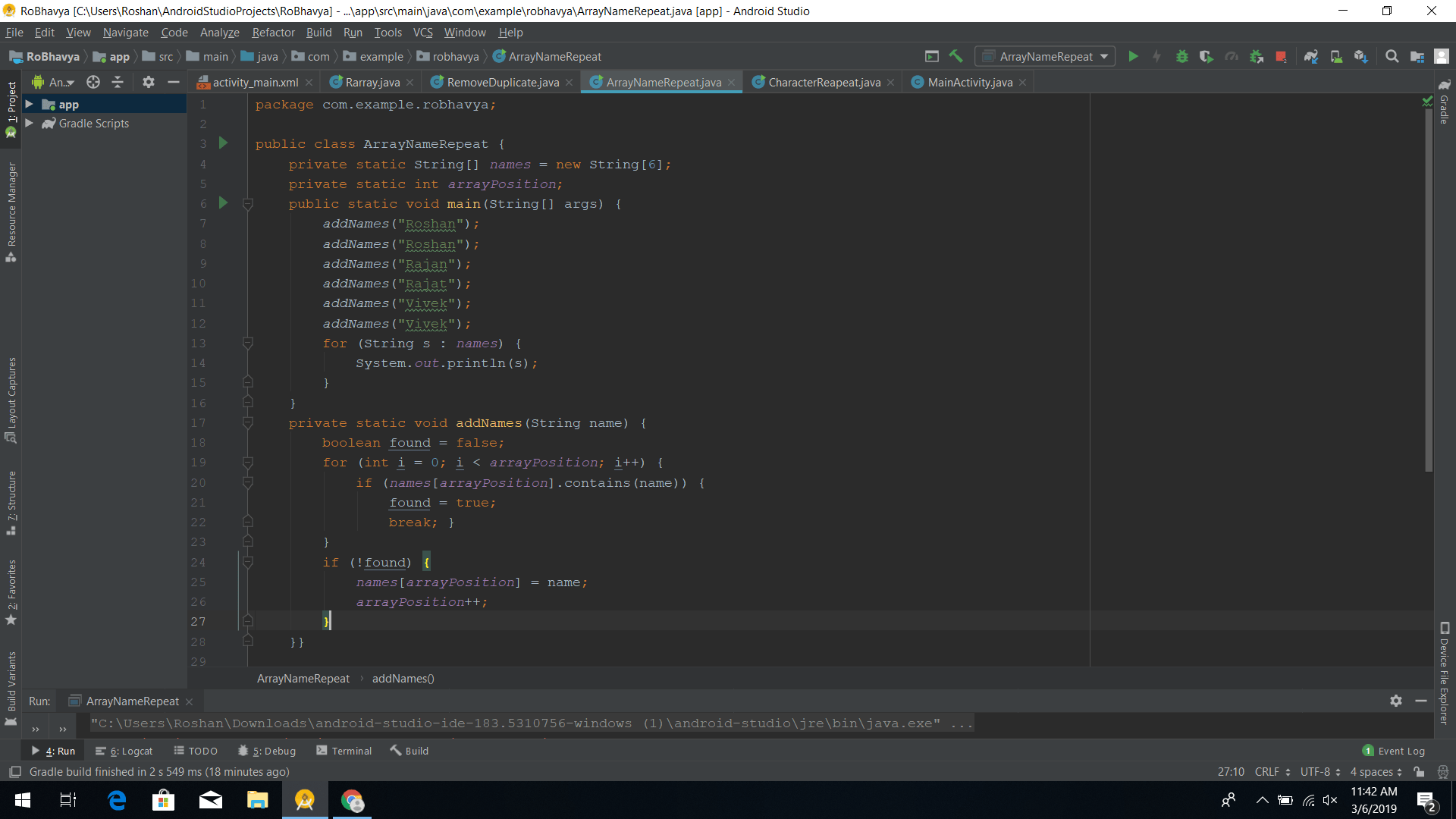The image size is (1456, 819).
Task: Open Chrome from taskbar
Action: pos(352,800)
